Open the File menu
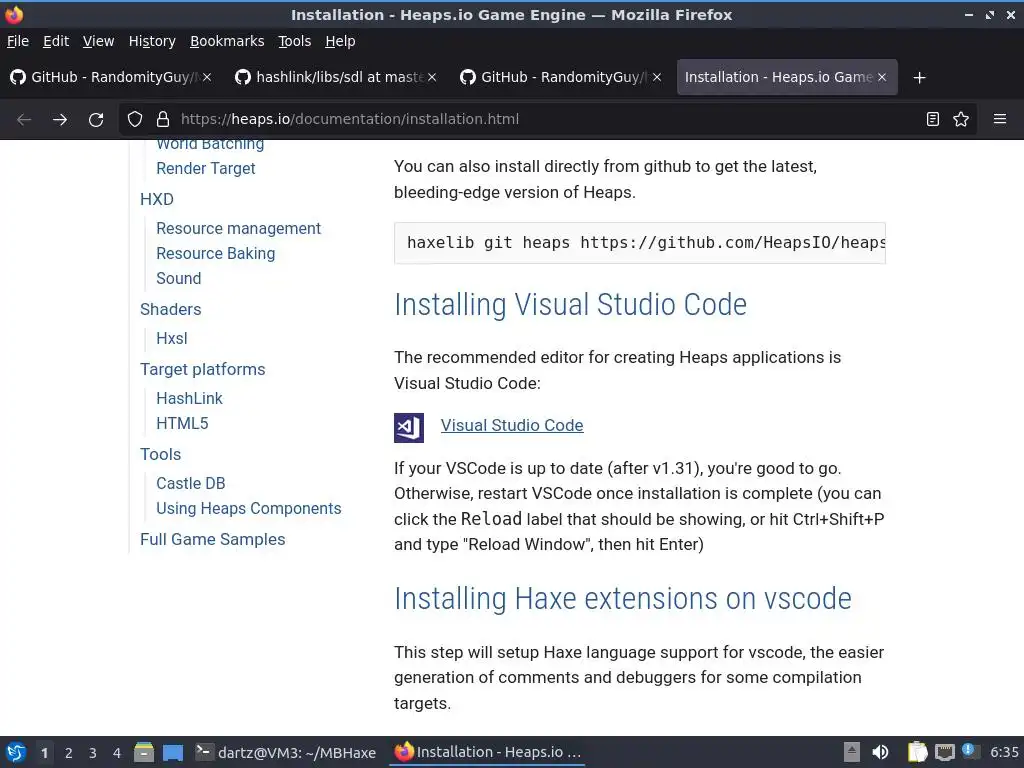The height and width of the screenshot is (768, 1024). (18, 41)
